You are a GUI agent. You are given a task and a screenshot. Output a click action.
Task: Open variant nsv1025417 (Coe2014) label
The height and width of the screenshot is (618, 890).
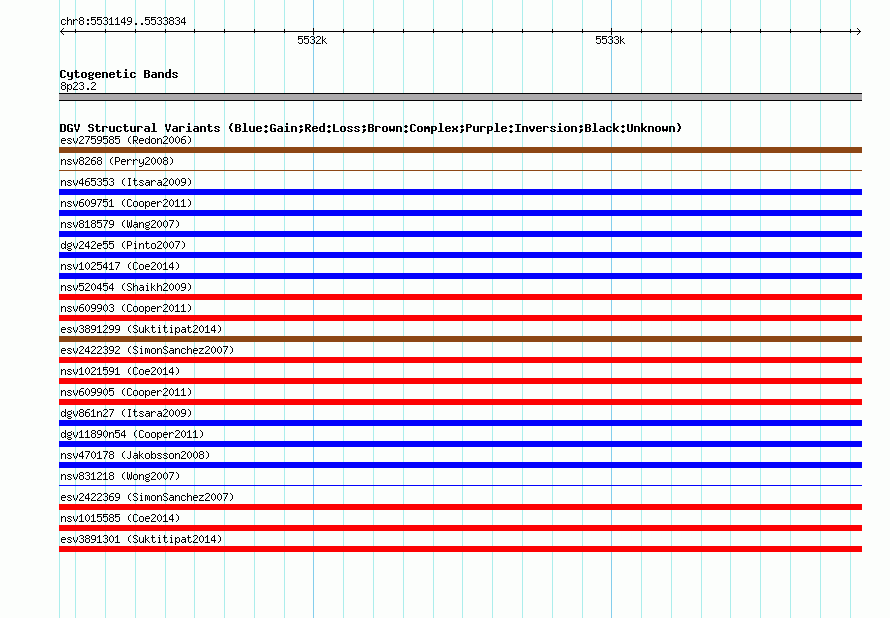tap(120, 266)
